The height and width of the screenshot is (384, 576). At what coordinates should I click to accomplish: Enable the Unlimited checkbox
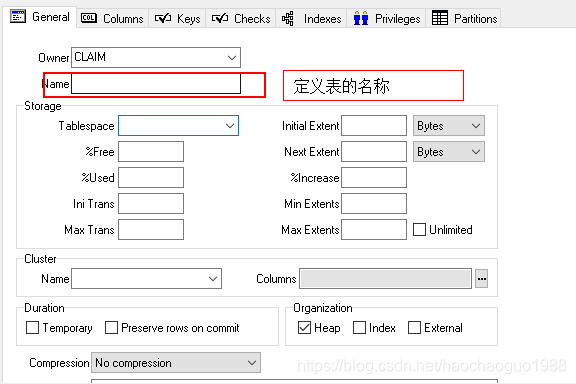tap(419, 230)
